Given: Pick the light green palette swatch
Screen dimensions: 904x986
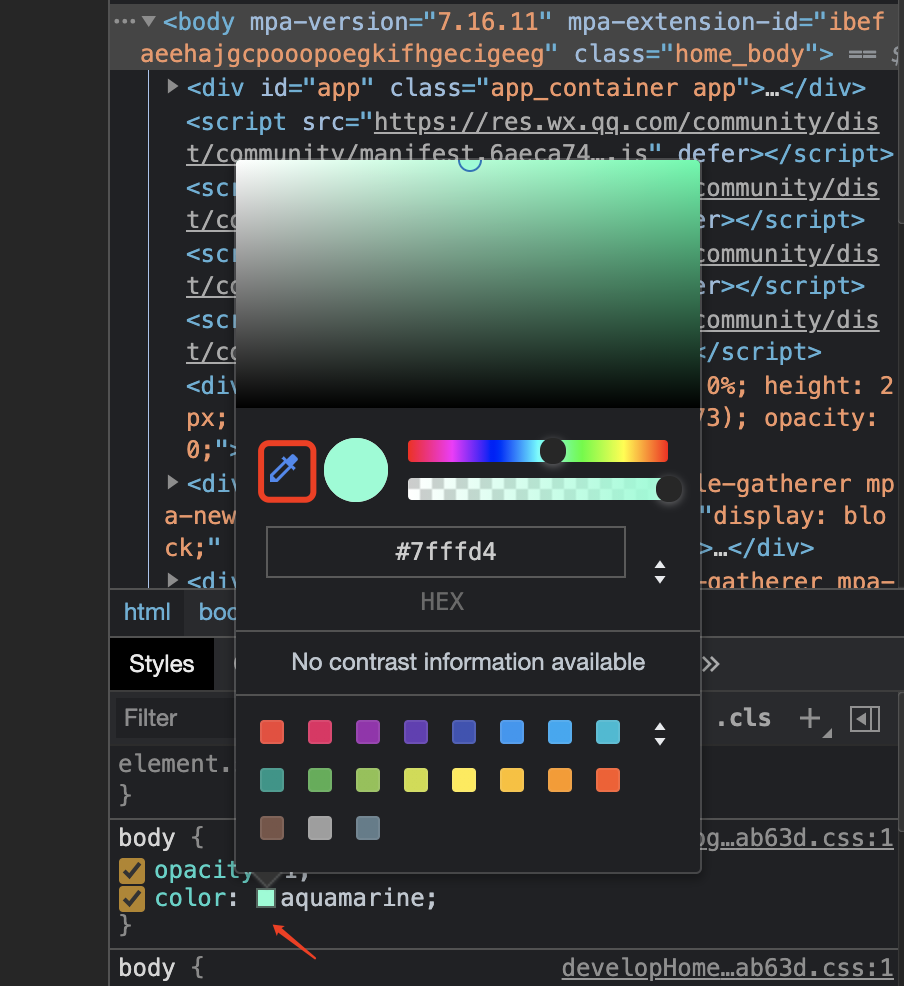Looking at the screenshot, I should (x=368, y=780).
